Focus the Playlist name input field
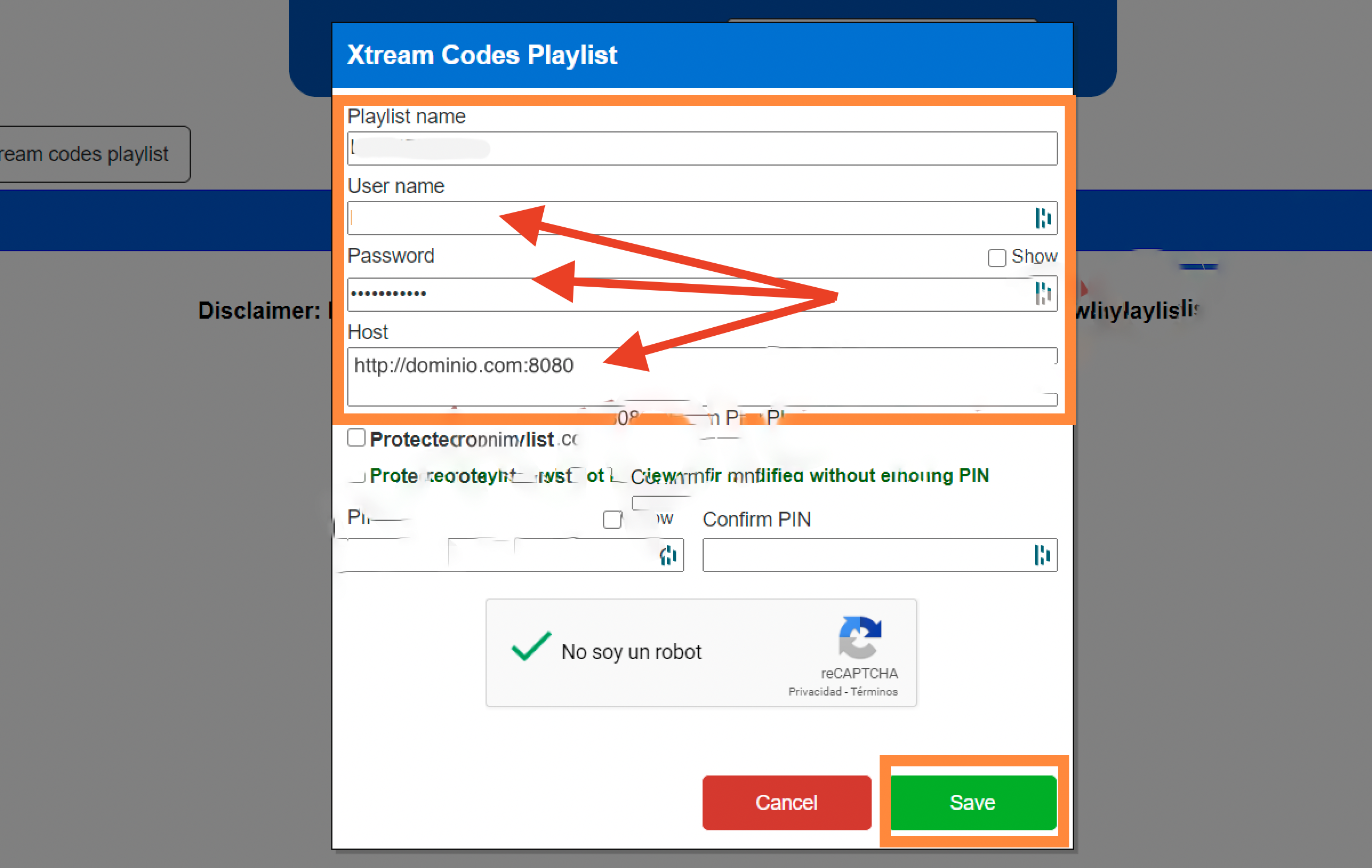Image resolution: width=1372 pixels, height=868 pixels. coord(702,148)
